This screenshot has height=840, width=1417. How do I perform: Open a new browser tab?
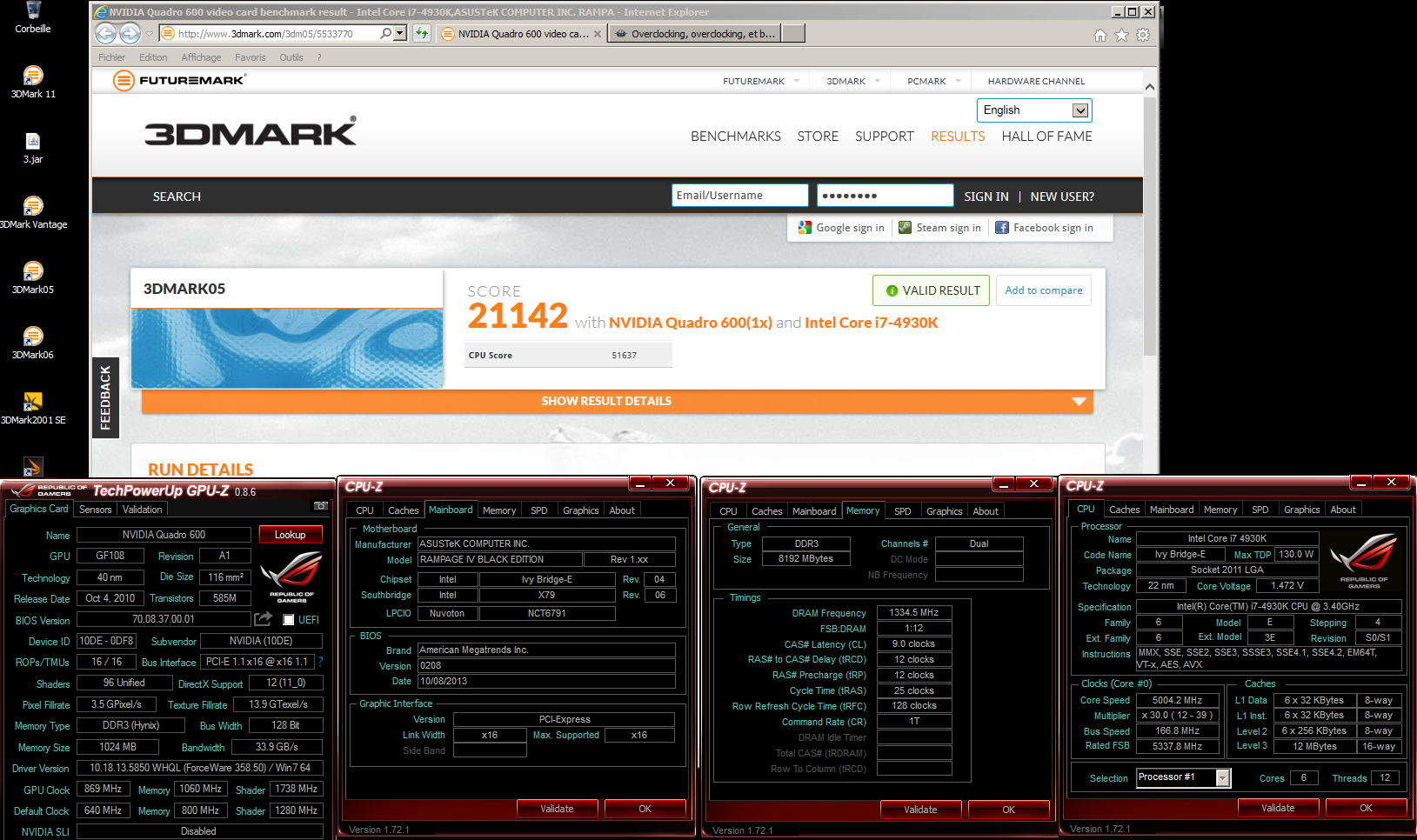793,34
